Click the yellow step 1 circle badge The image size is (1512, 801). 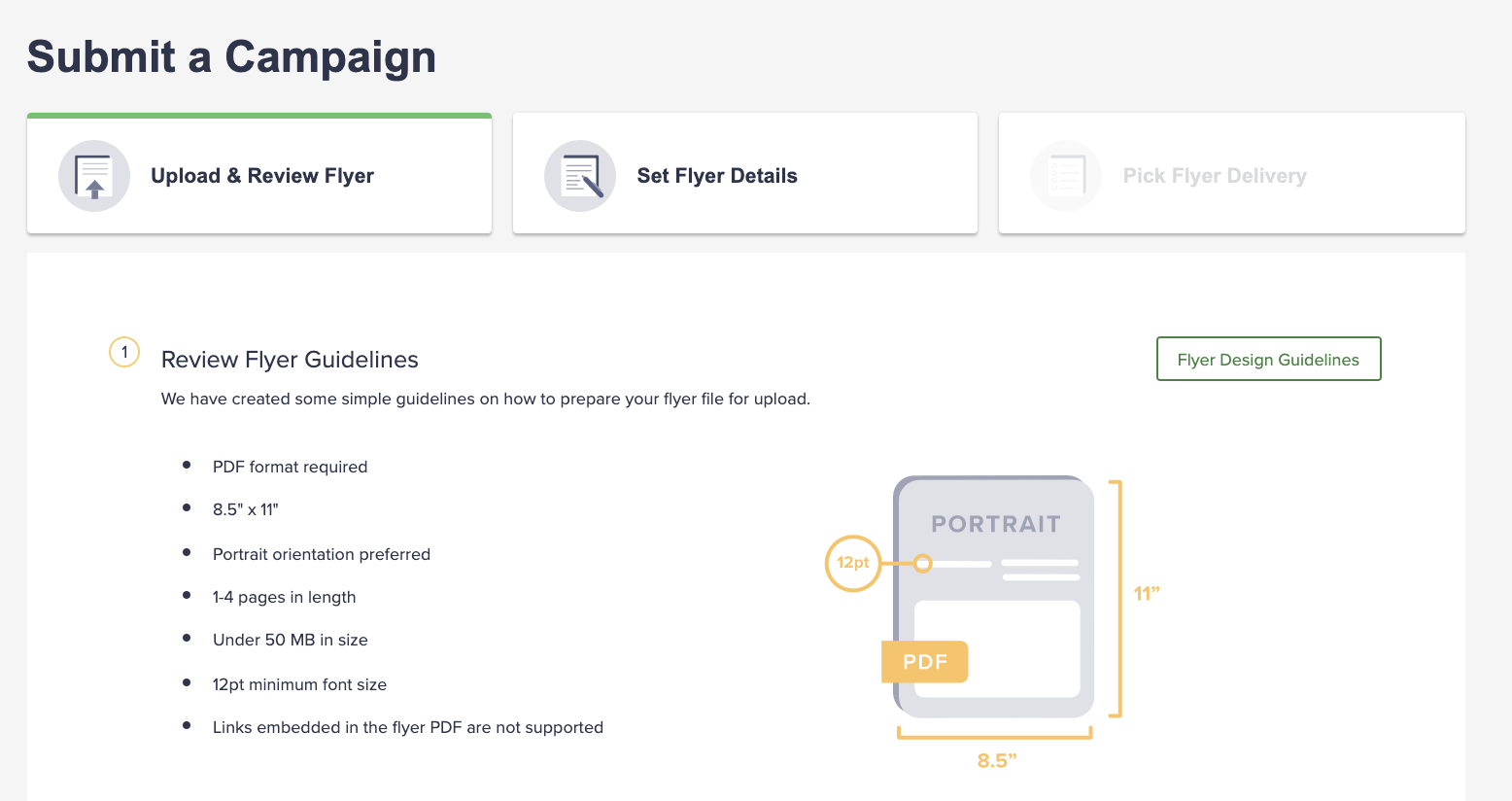[124, 352]
